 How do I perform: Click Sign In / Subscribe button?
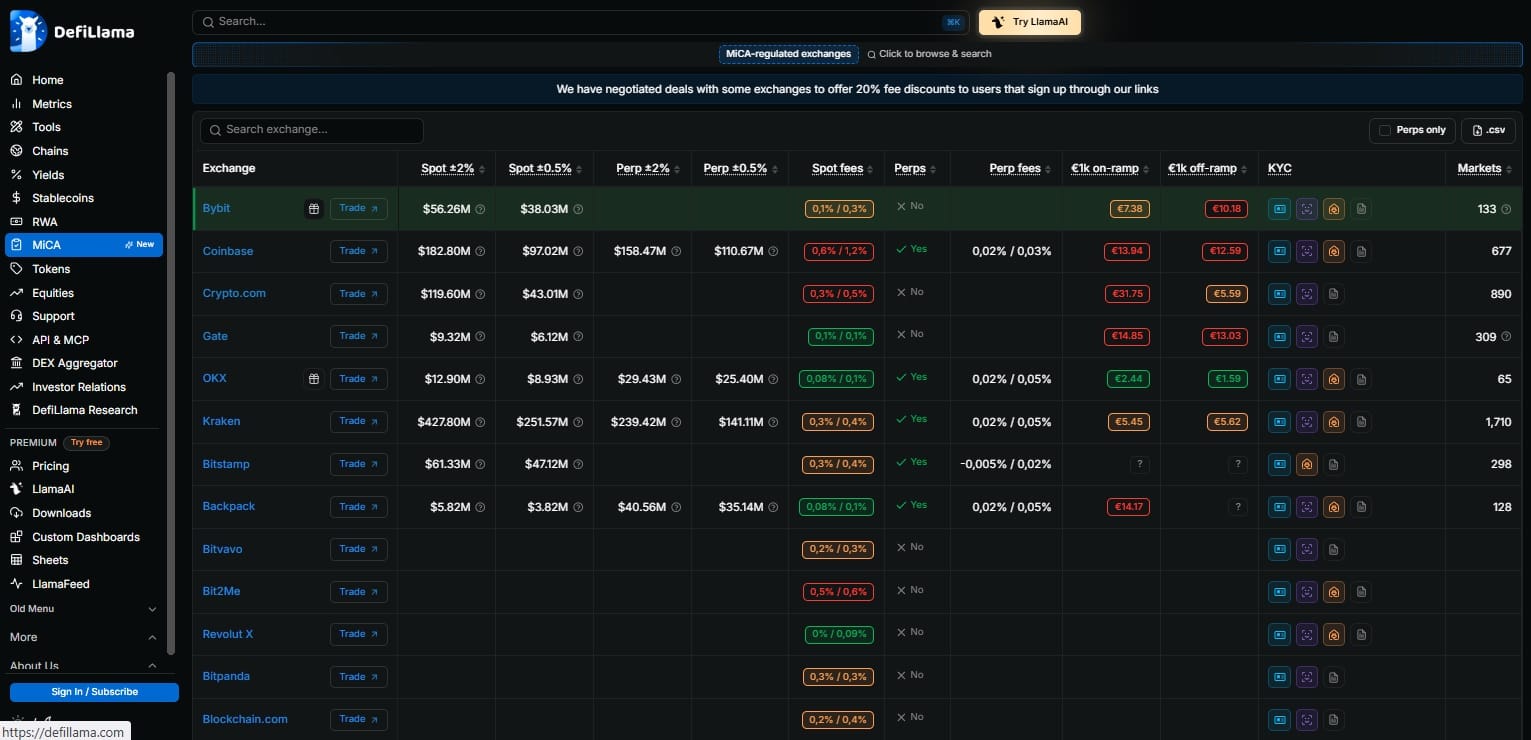(94, 692)
